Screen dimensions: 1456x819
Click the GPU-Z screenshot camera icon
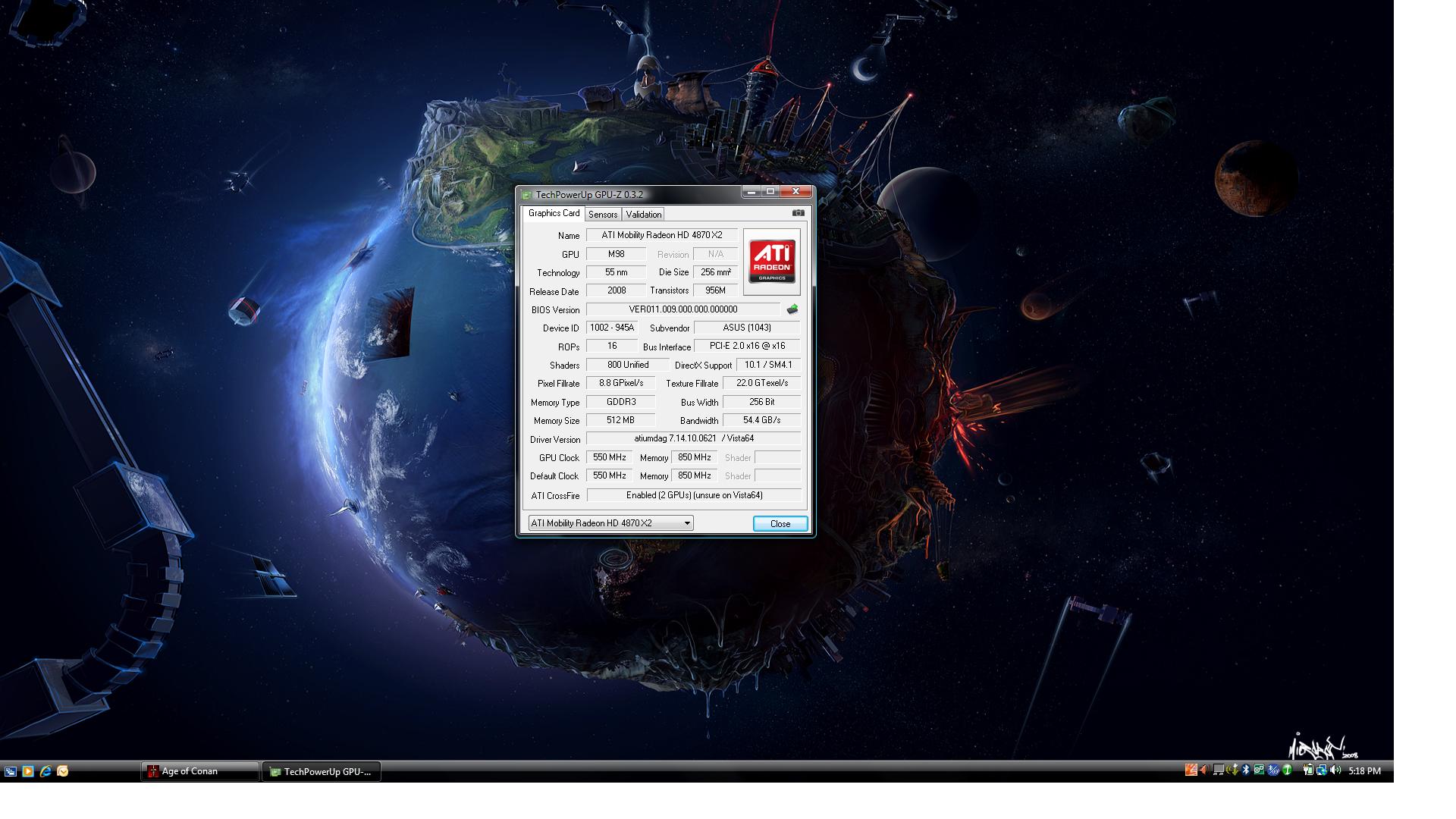[798, 213]
